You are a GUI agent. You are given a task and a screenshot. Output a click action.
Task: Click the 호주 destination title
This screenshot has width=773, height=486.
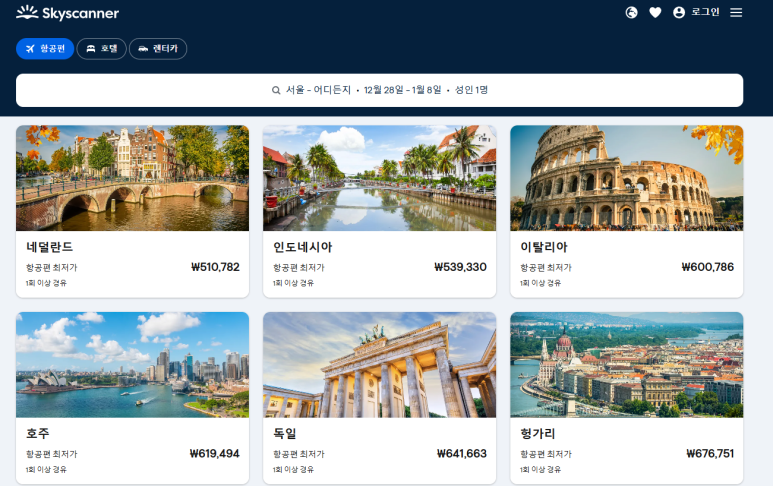(x=38, y=433)
